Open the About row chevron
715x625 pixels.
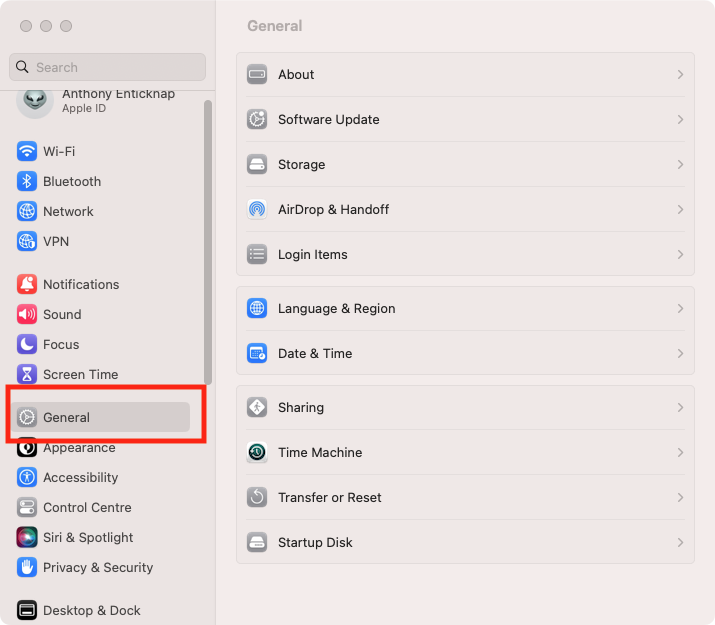[x=680, y=74]
